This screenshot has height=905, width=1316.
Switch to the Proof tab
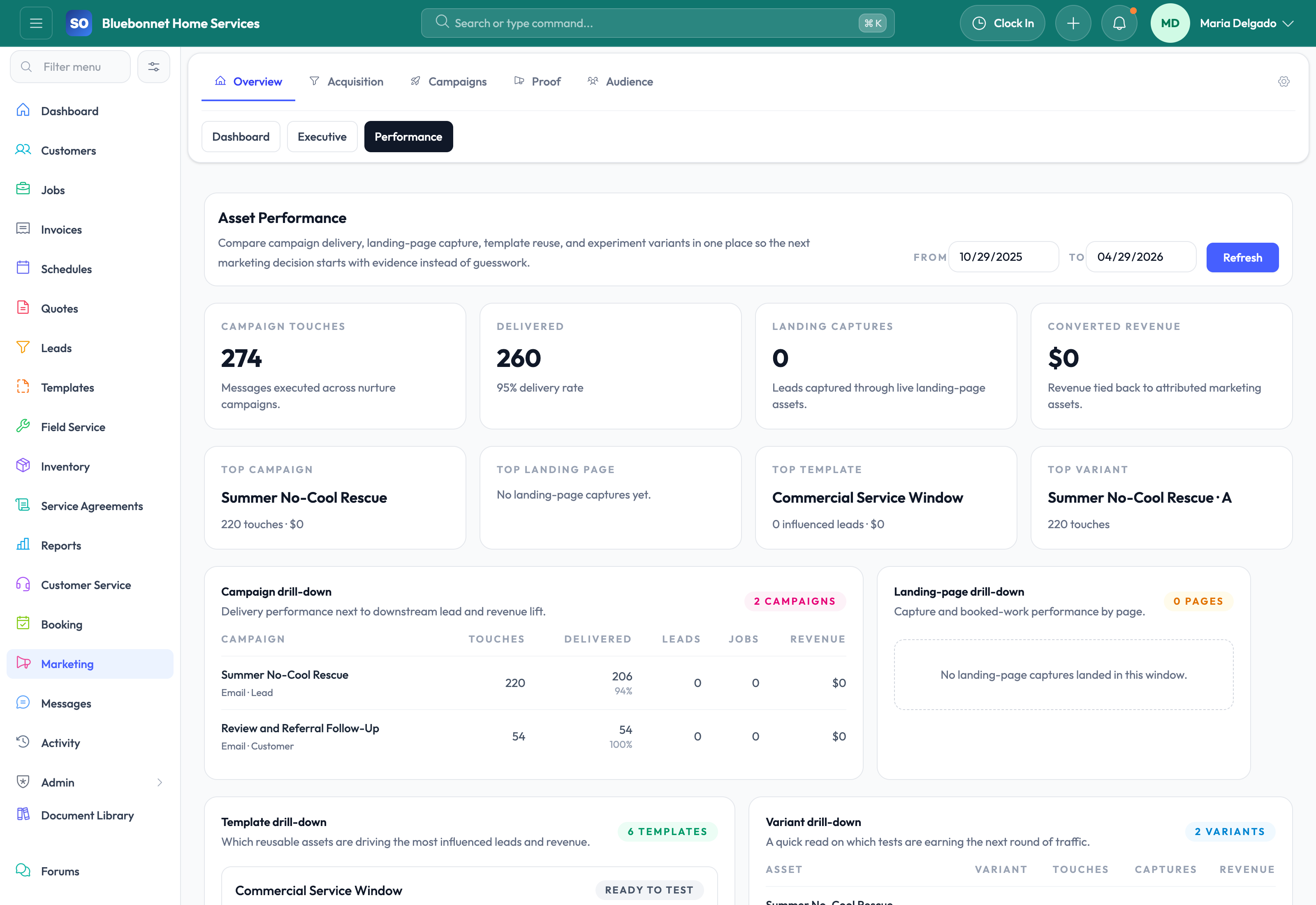click(537, 81)
